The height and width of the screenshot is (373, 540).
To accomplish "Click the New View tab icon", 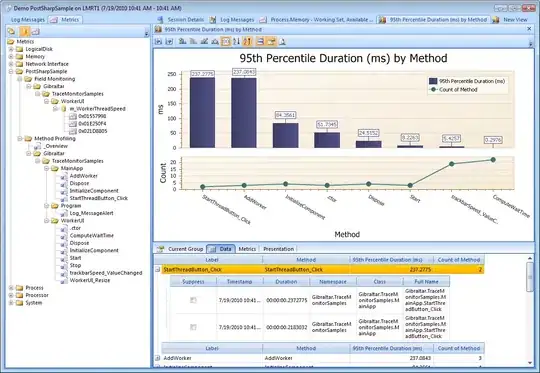I will (496, 20).
